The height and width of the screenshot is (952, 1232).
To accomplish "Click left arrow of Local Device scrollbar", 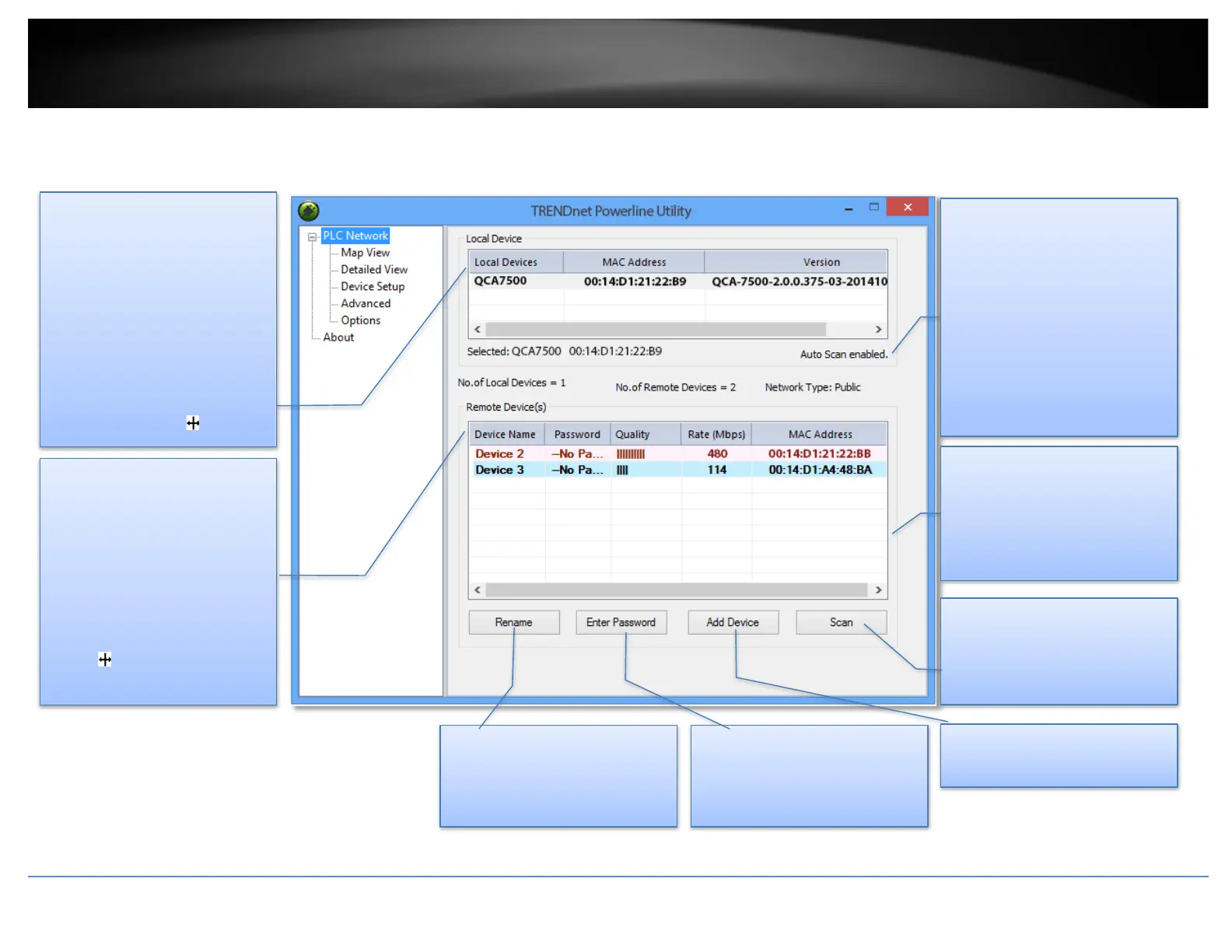I will [x=478, y=330].
